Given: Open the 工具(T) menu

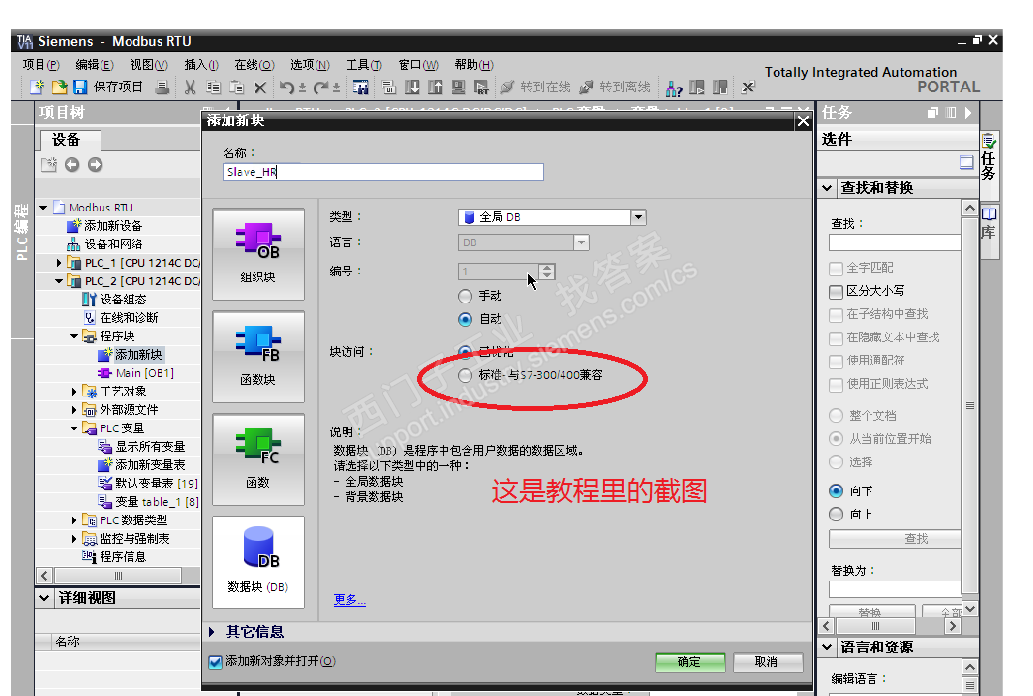Looking at the screenshot, I should coord(364,65).
